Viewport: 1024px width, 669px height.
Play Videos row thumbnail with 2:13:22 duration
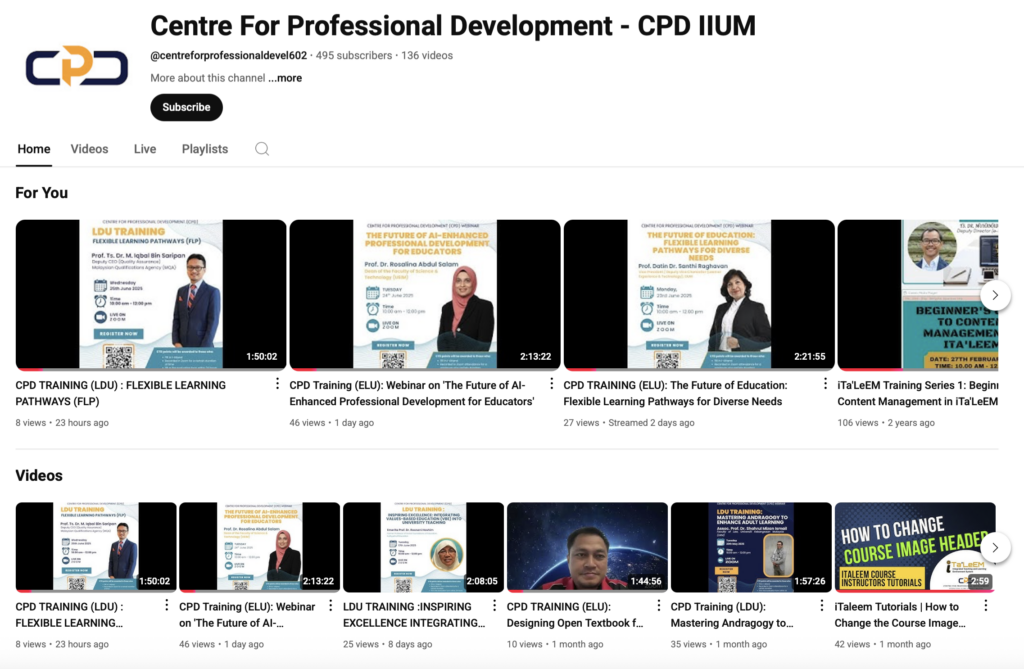pos(259,547)
